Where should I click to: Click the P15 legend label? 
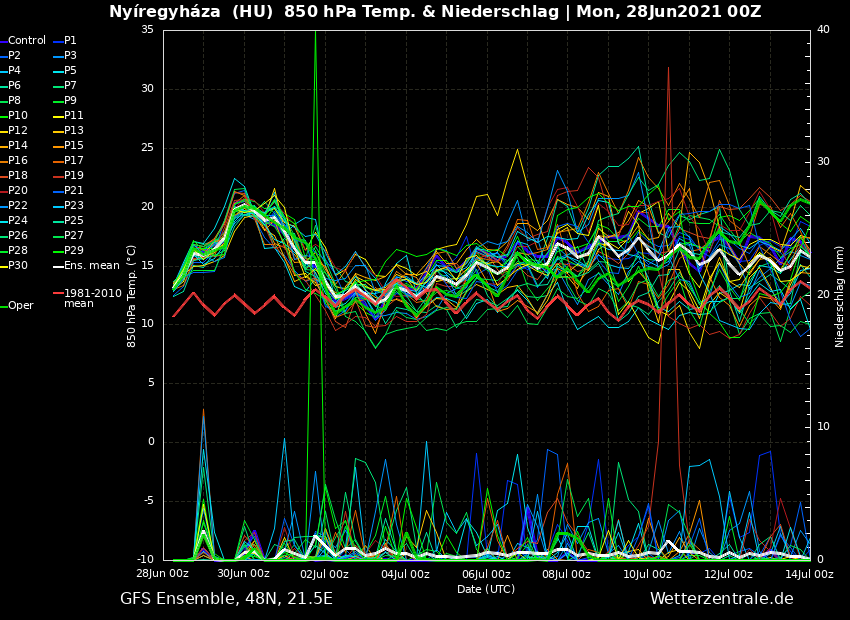pos(74,146)
